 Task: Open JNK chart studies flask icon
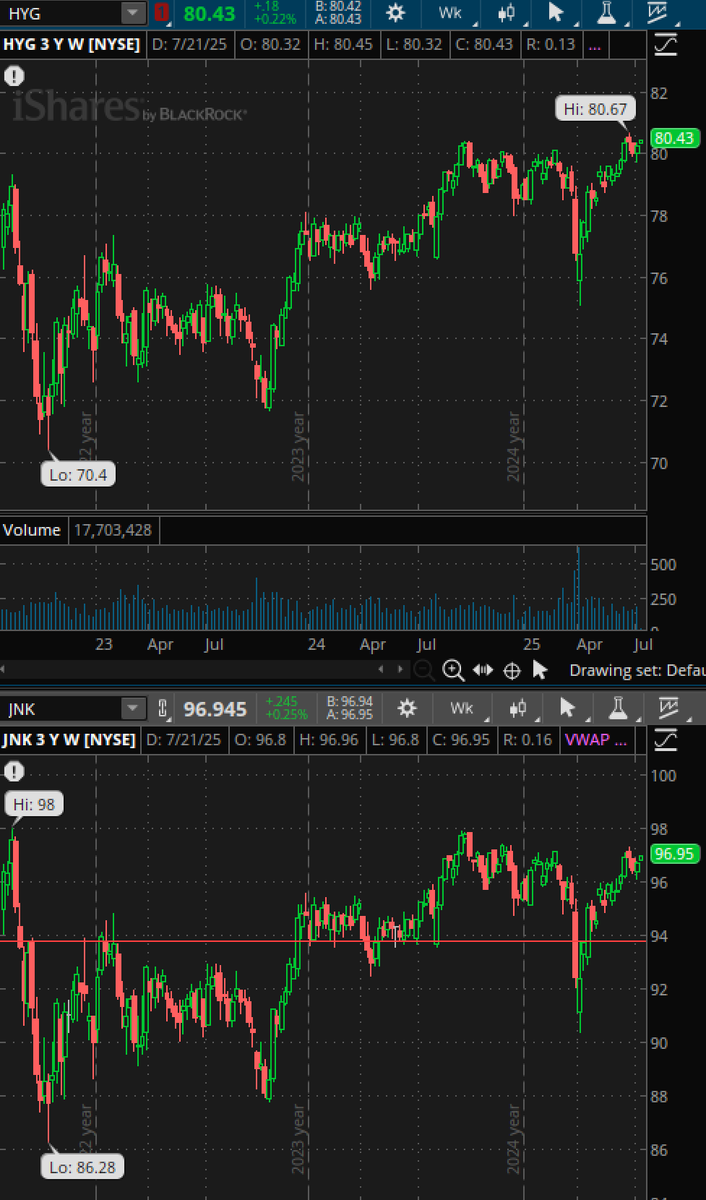pyautogui.click(x=616, y=708)
